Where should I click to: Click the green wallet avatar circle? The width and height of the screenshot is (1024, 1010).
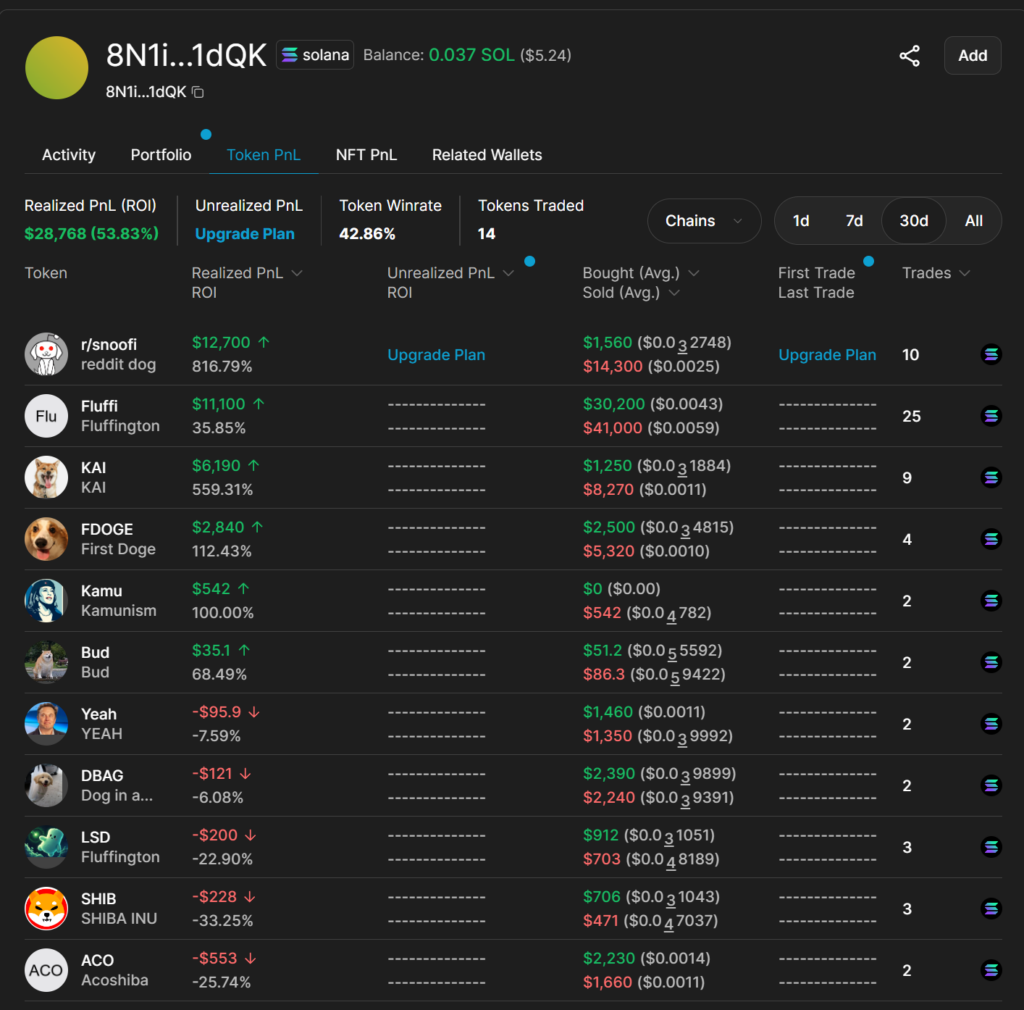click(x=57, y=68)
